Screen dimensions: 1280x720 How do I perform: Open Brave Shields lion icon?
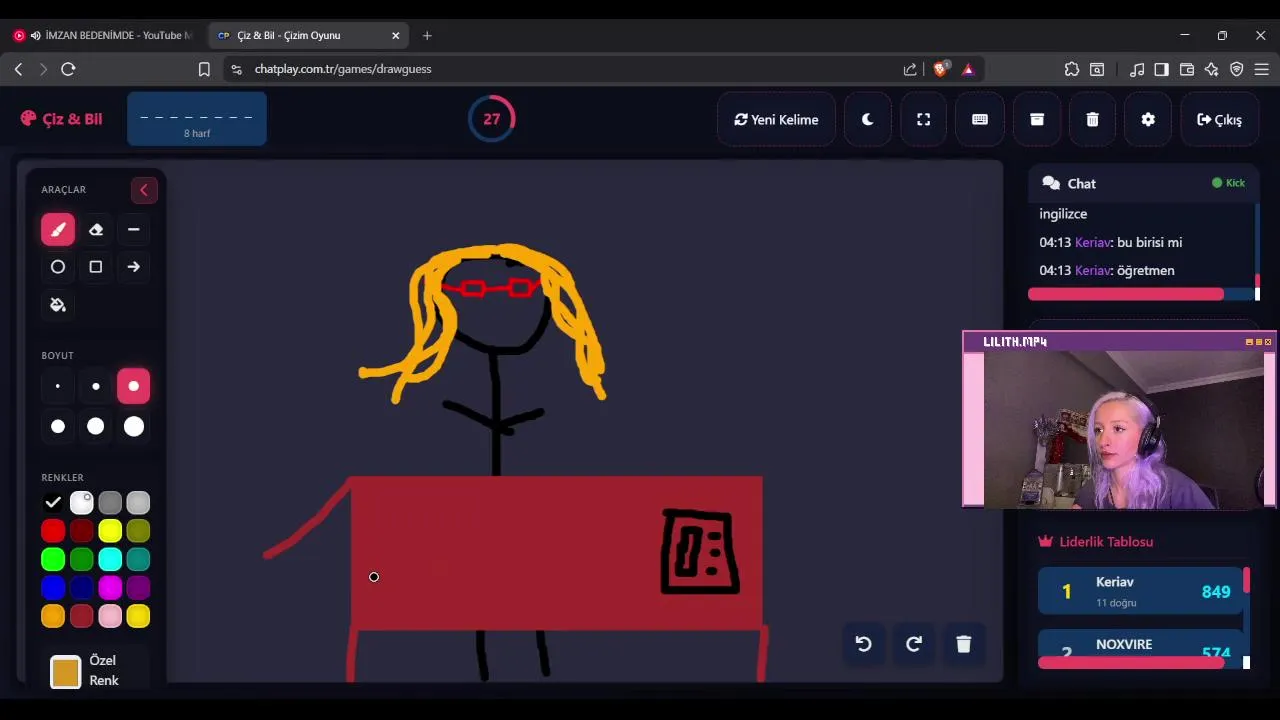coord(940,69)
